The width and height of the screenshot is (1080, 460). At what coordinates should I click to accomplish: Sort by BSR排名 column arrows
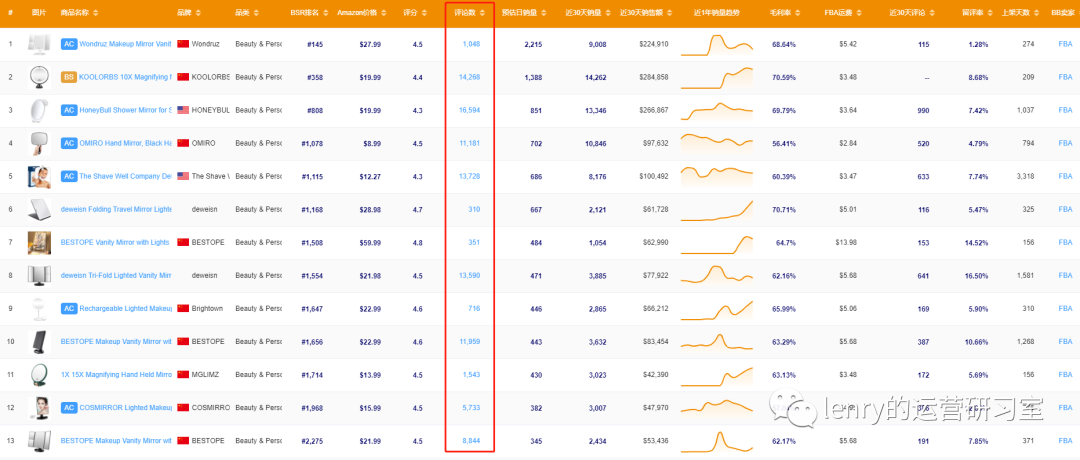point(326,13)
